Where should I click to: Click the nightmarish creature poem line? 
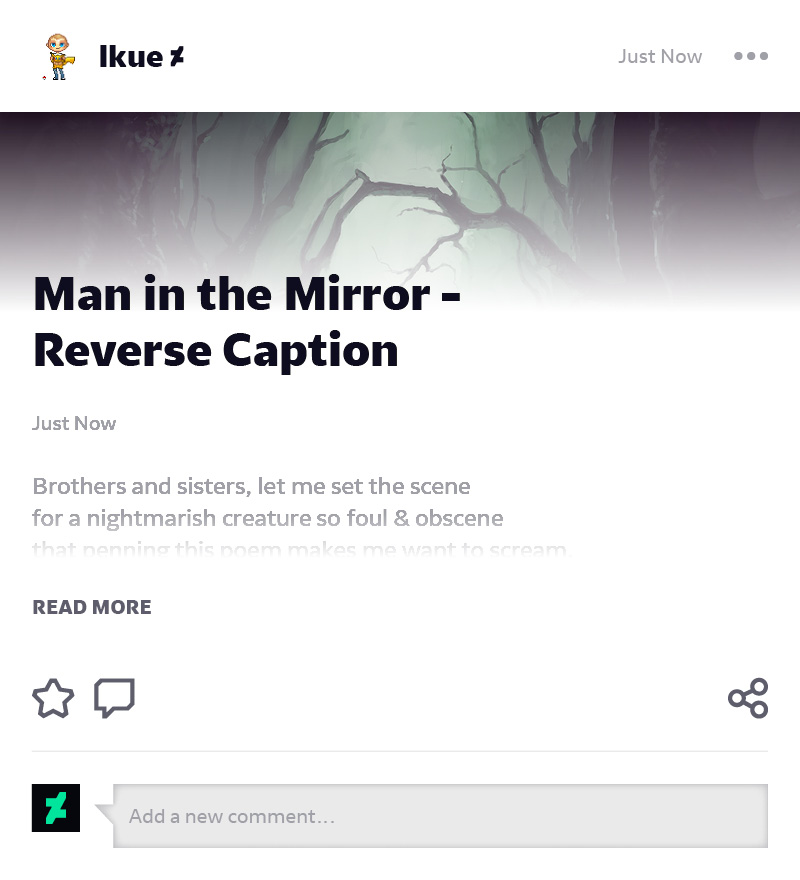267,518
